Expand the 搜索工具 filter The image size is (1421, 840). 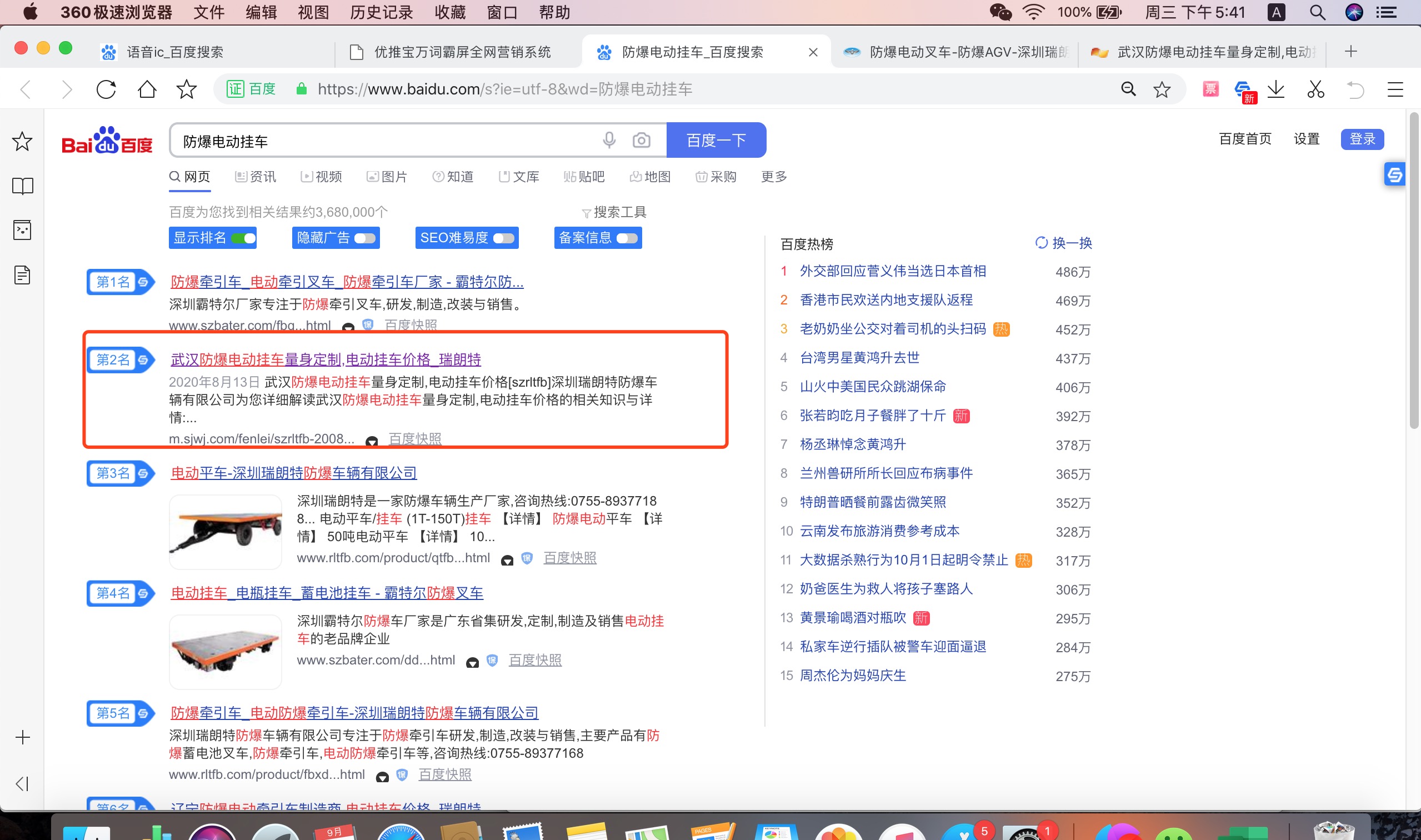click(613, 212)
